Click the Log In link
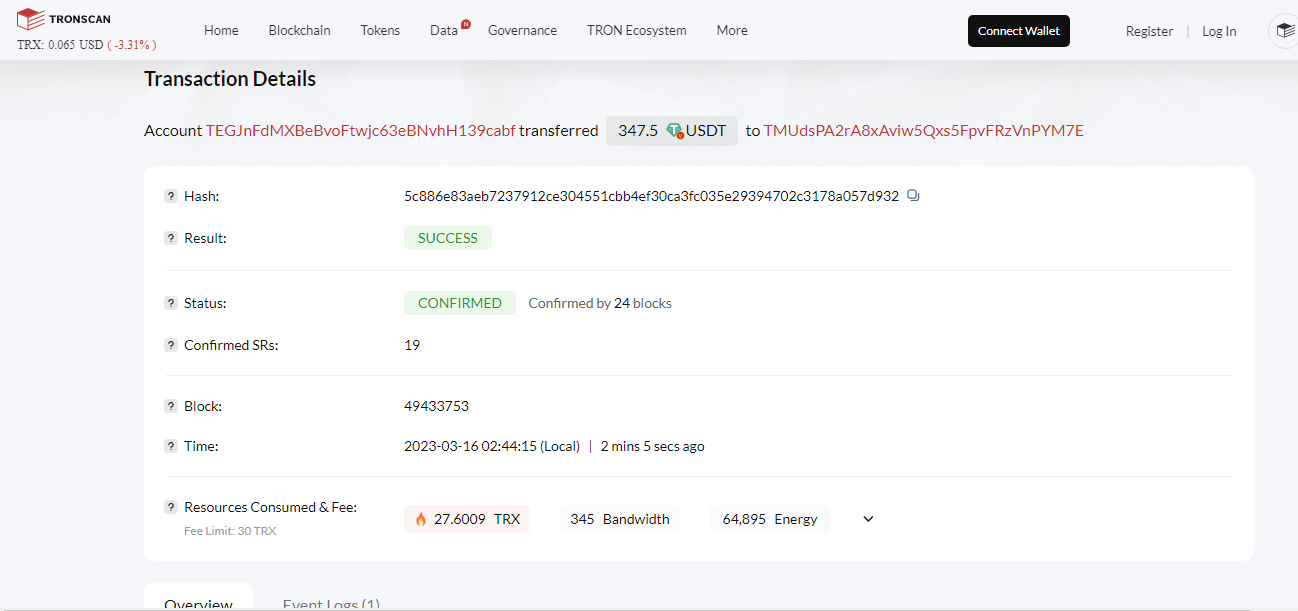Image resolution: width=1298 pixels, height=611 pixels. click(1219, 31)
